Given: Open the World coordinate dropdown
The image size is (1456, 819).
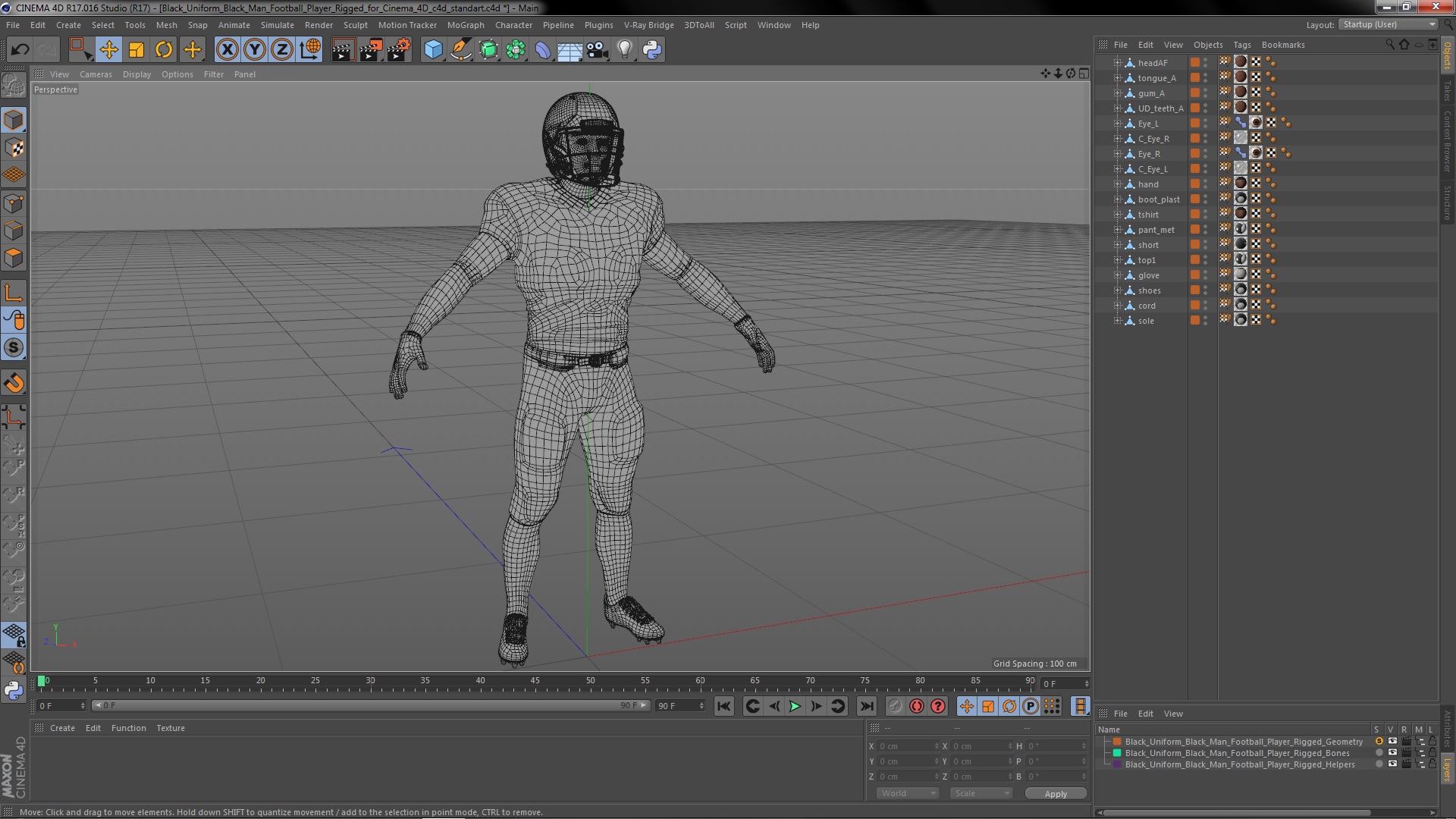Looking at the screenshot, I should [908, 793].
